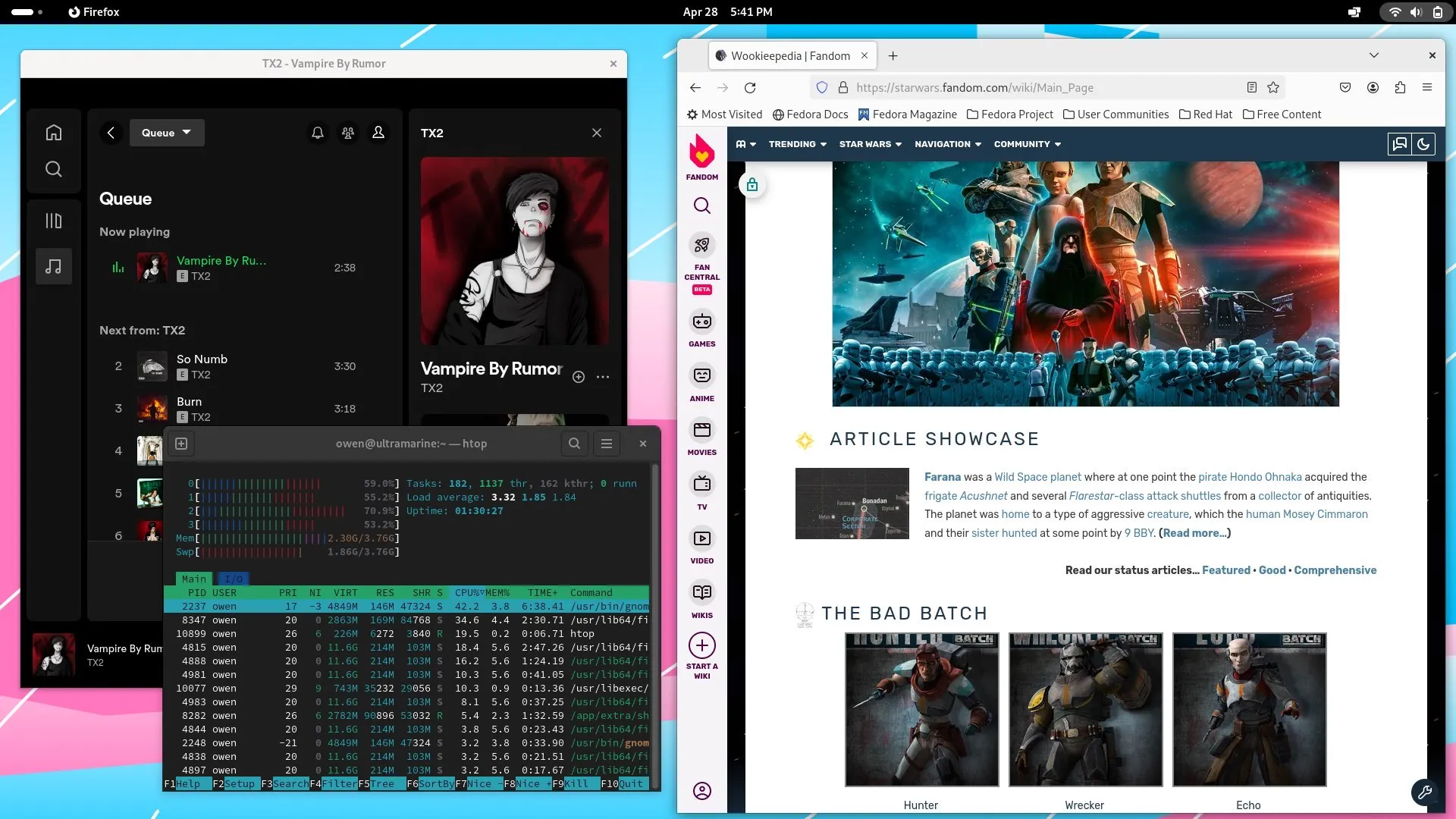This screenshot has height=819, width=1456.
Task: Expand wiki logo dropdown in header
Action: pos(746,144)
